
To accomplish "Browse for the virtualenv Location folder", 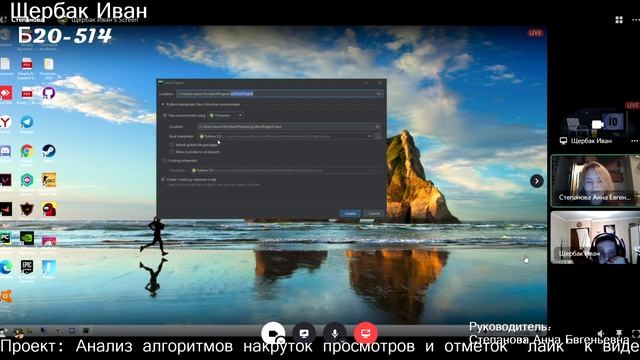I will (378, 127).
